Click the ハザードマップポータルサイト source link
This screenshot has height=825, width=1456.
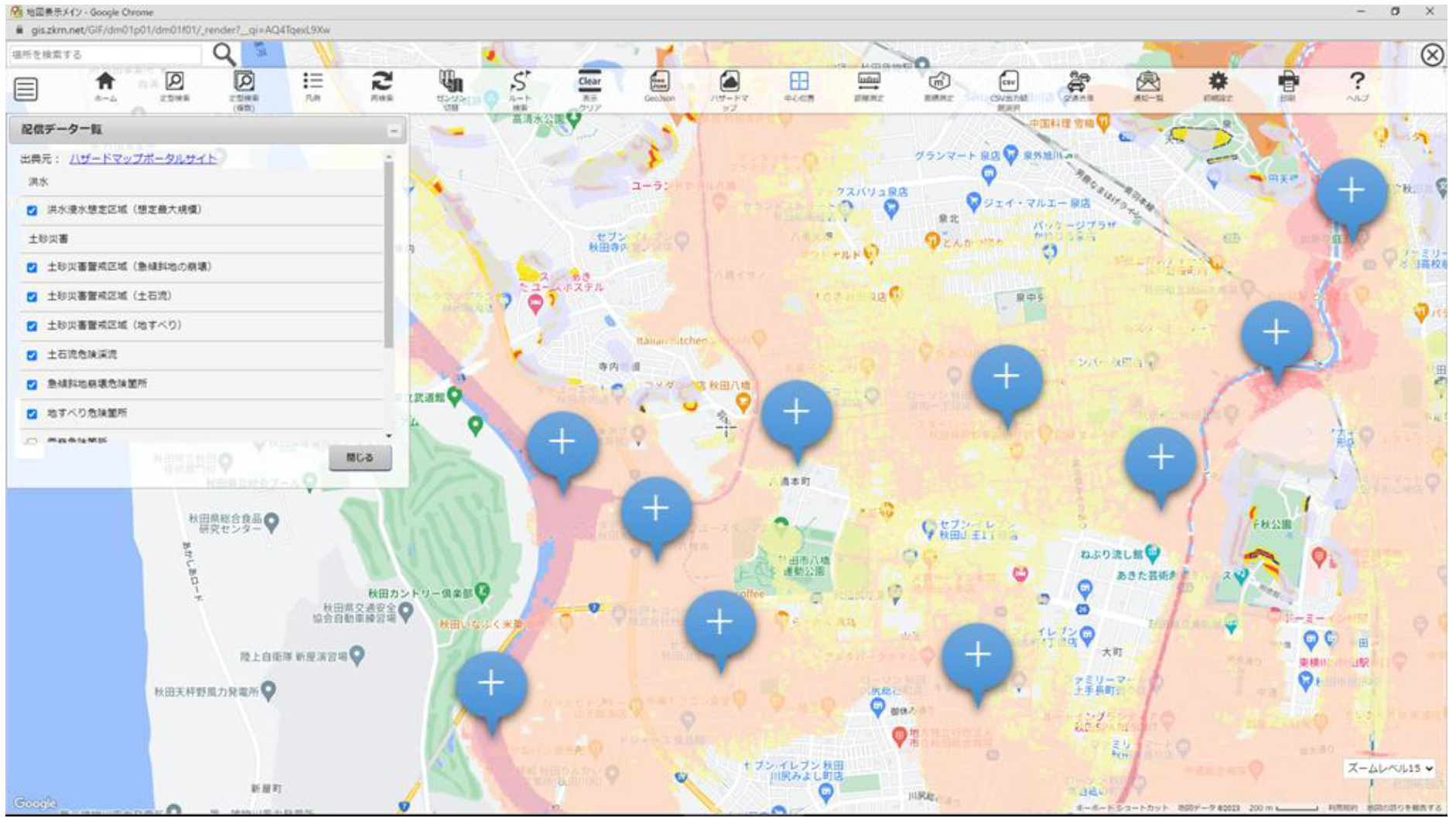pyautogui.click(x=142, y=159)
